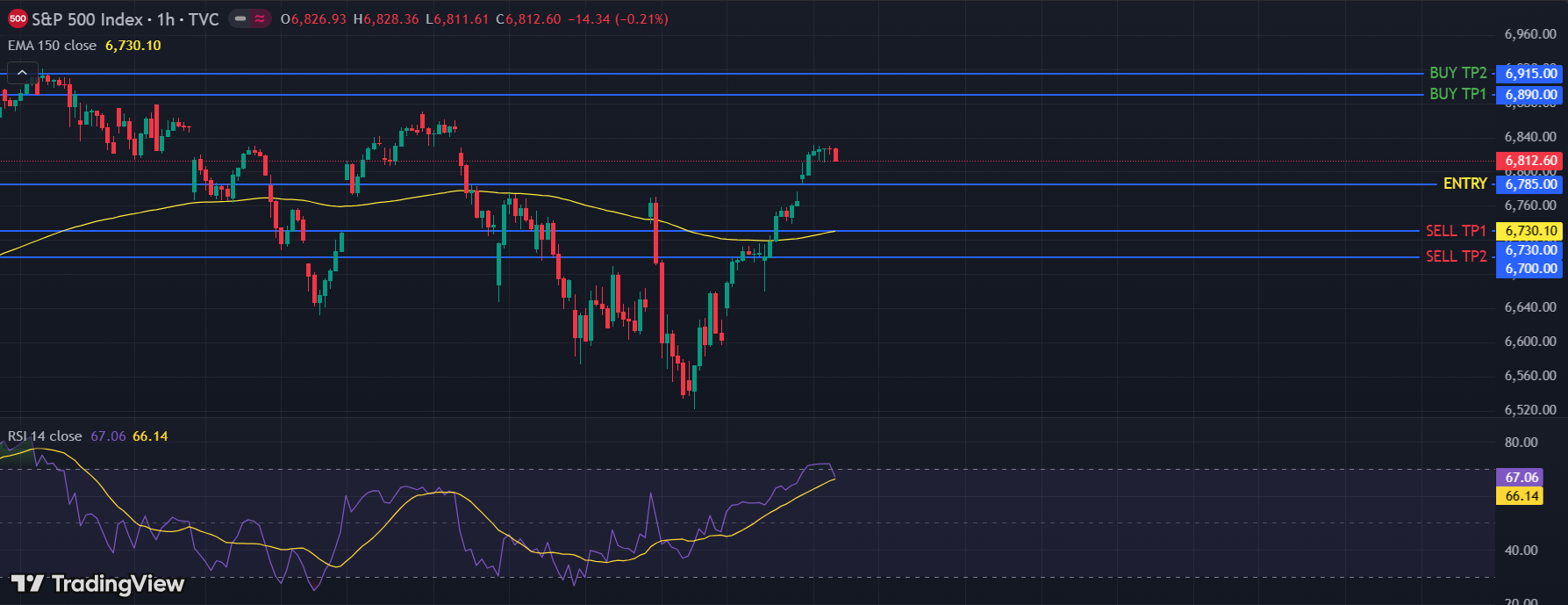Click the yellow 66.14 RSI axis tag
Image resolution: width=1568 pixels, height=605 pixels.
1521,496
